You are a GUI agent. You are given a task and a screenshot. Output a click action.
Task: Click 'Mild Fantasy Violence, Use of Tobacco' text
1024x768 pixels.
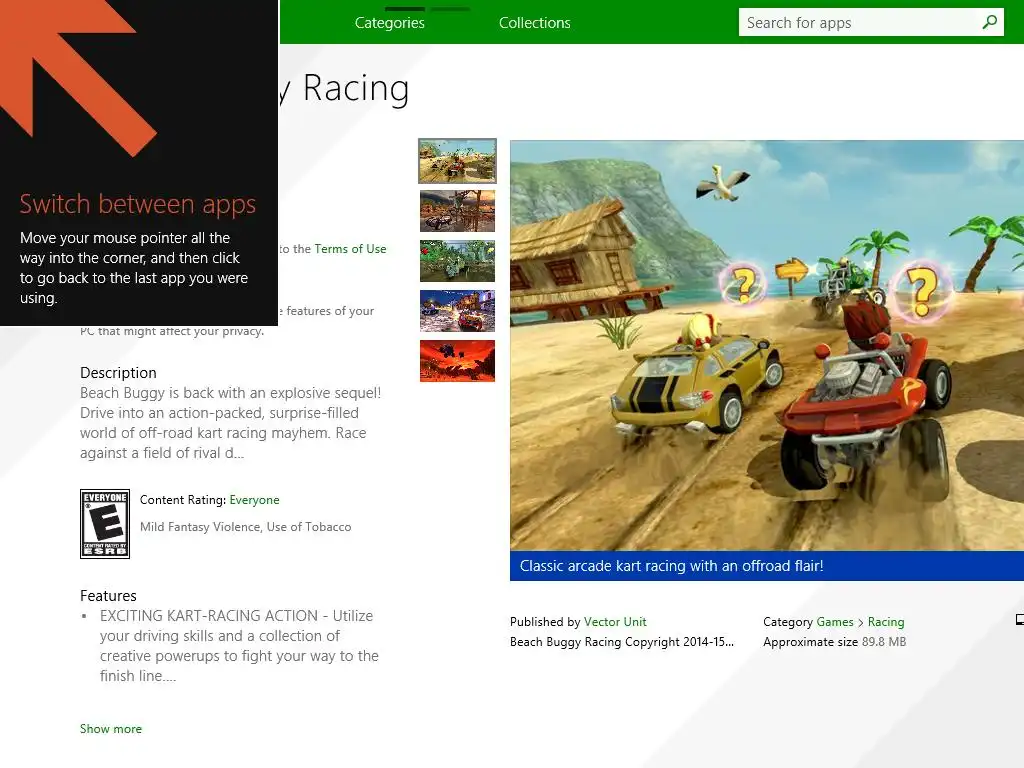pos(246,527)
